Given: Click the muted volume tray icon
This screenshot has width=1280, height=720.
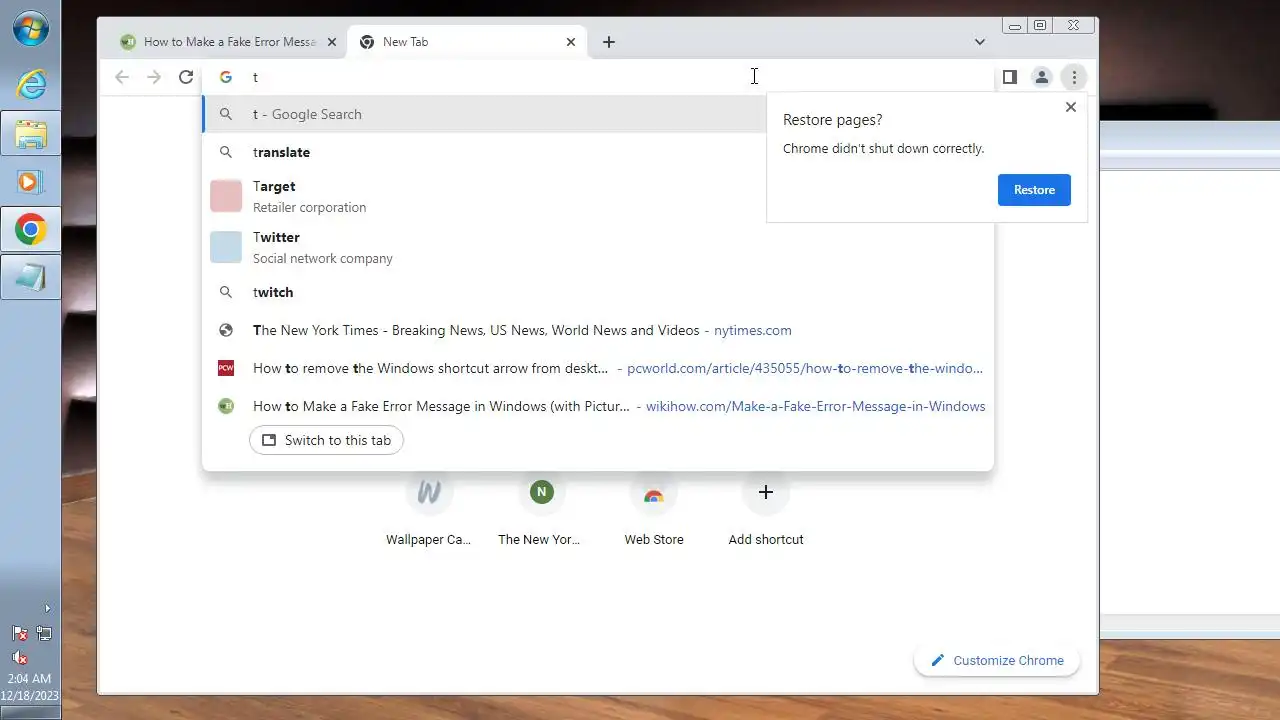Looking at the screenshot, I should tap(19, 657).
